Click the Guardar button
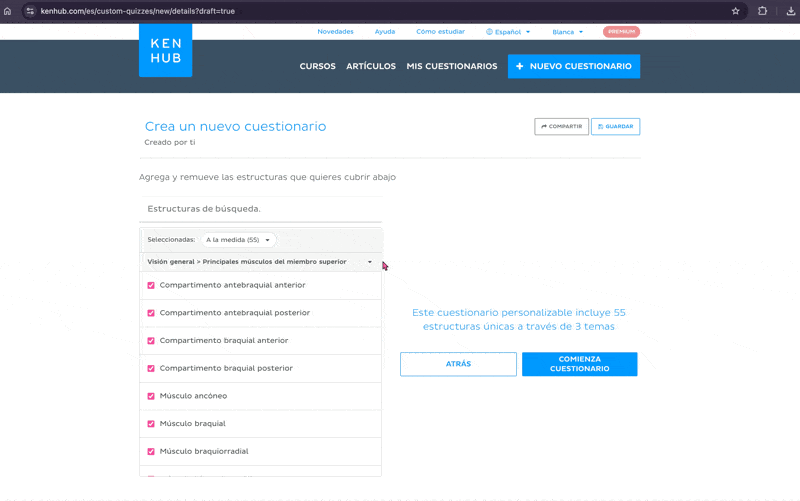Image resolution: width=800 pixels, height=501 pixels. 615,126
